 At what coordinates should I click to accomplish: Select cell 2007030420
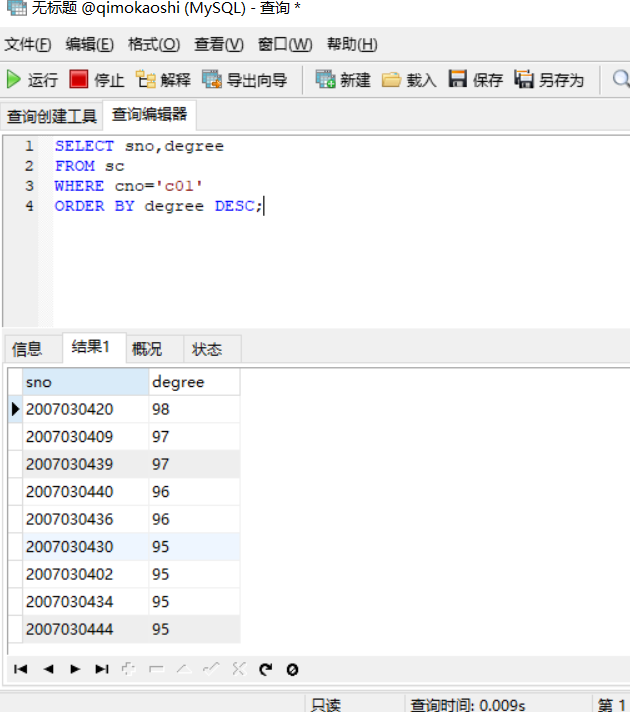[x=85, y=409]
